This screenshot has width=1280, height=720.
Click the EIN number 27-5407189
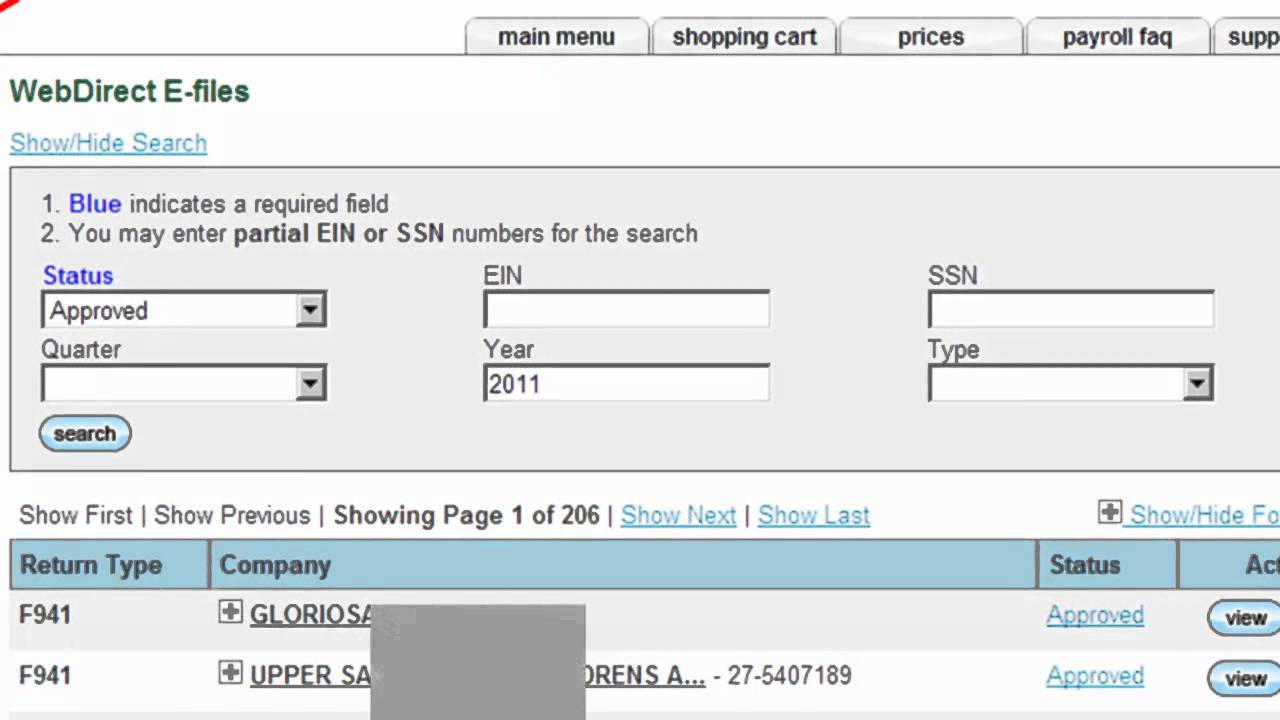789,676
